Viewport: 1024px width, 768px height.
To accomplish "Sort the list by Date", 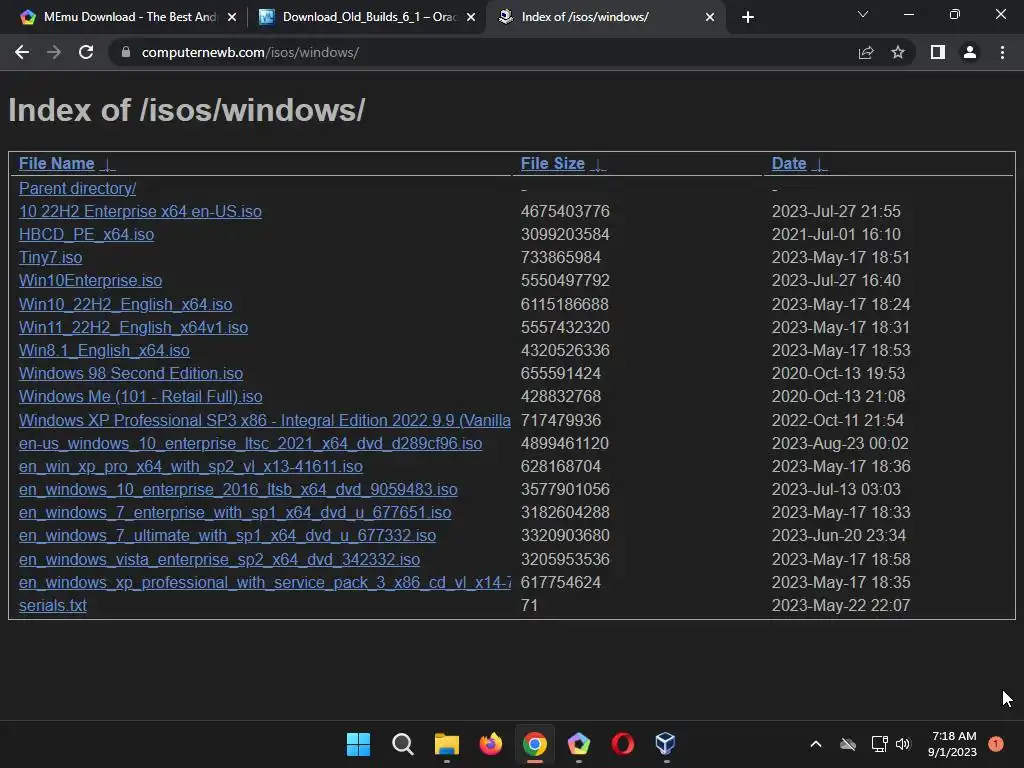I will (x=789, y=163).
